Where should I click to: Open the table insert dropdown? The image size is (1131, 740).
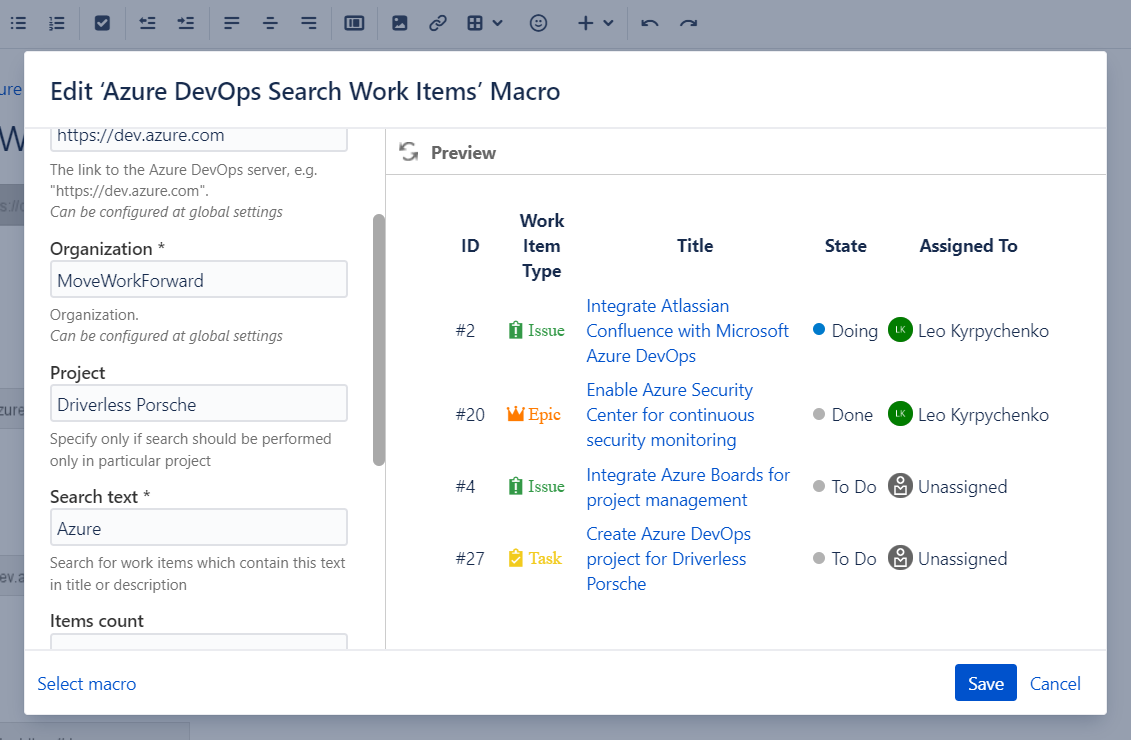(485, 23)
